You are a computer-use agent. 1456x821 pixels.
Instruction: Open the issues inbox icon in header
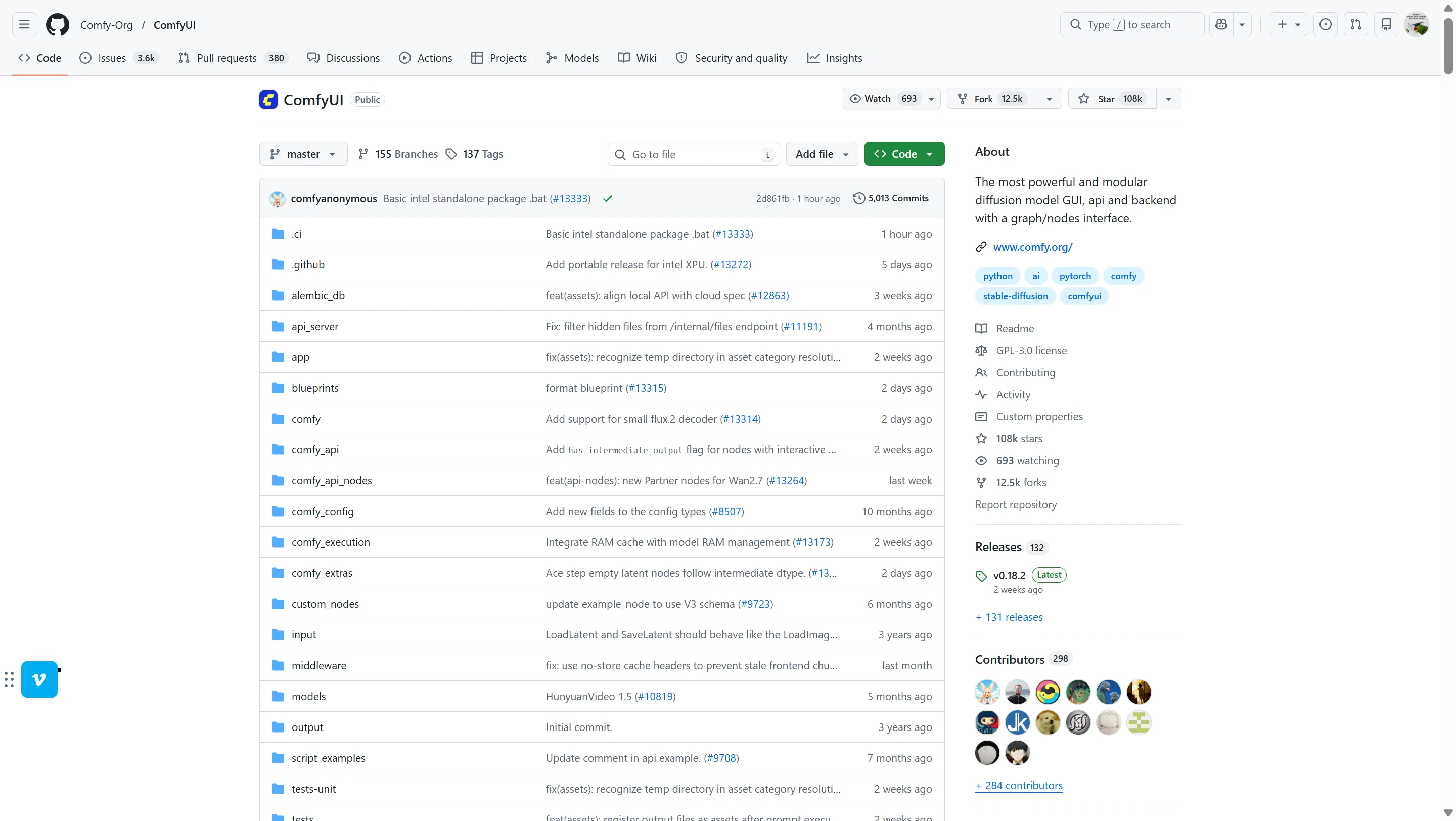point(1326,24)
